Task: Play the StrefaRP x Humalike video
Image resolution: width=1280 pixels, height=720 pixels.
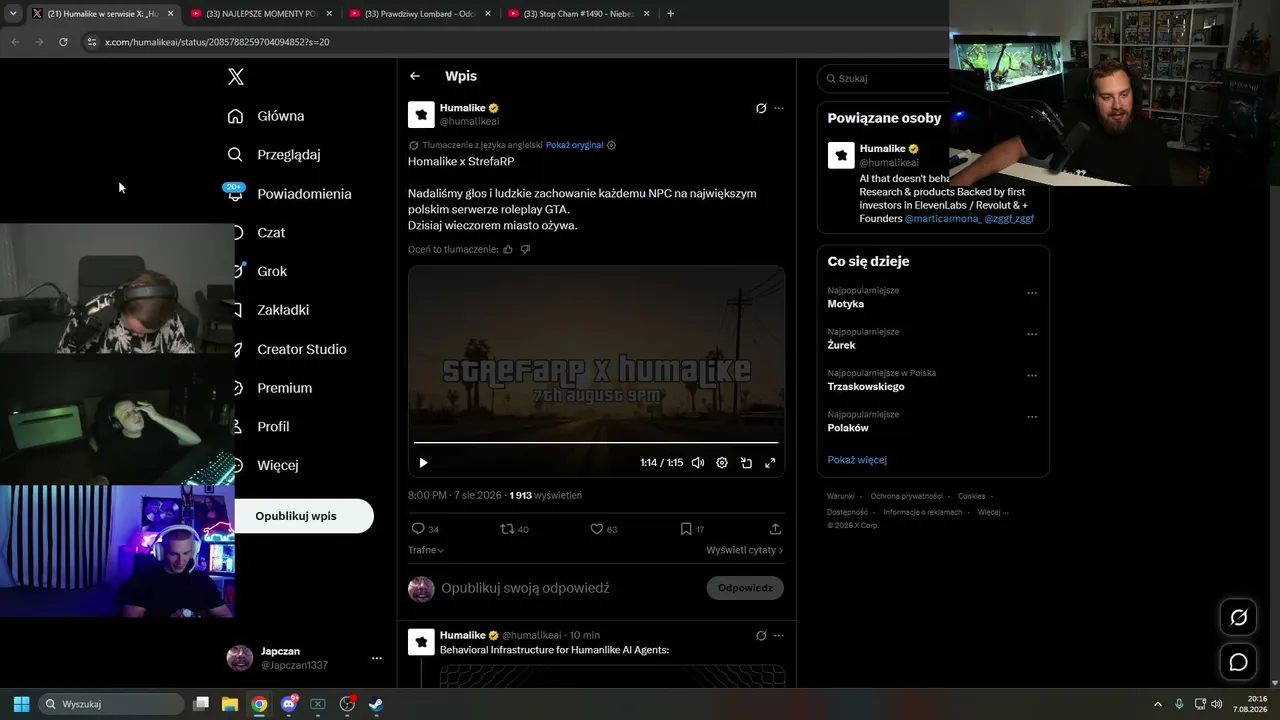Action: click(423, 463)
